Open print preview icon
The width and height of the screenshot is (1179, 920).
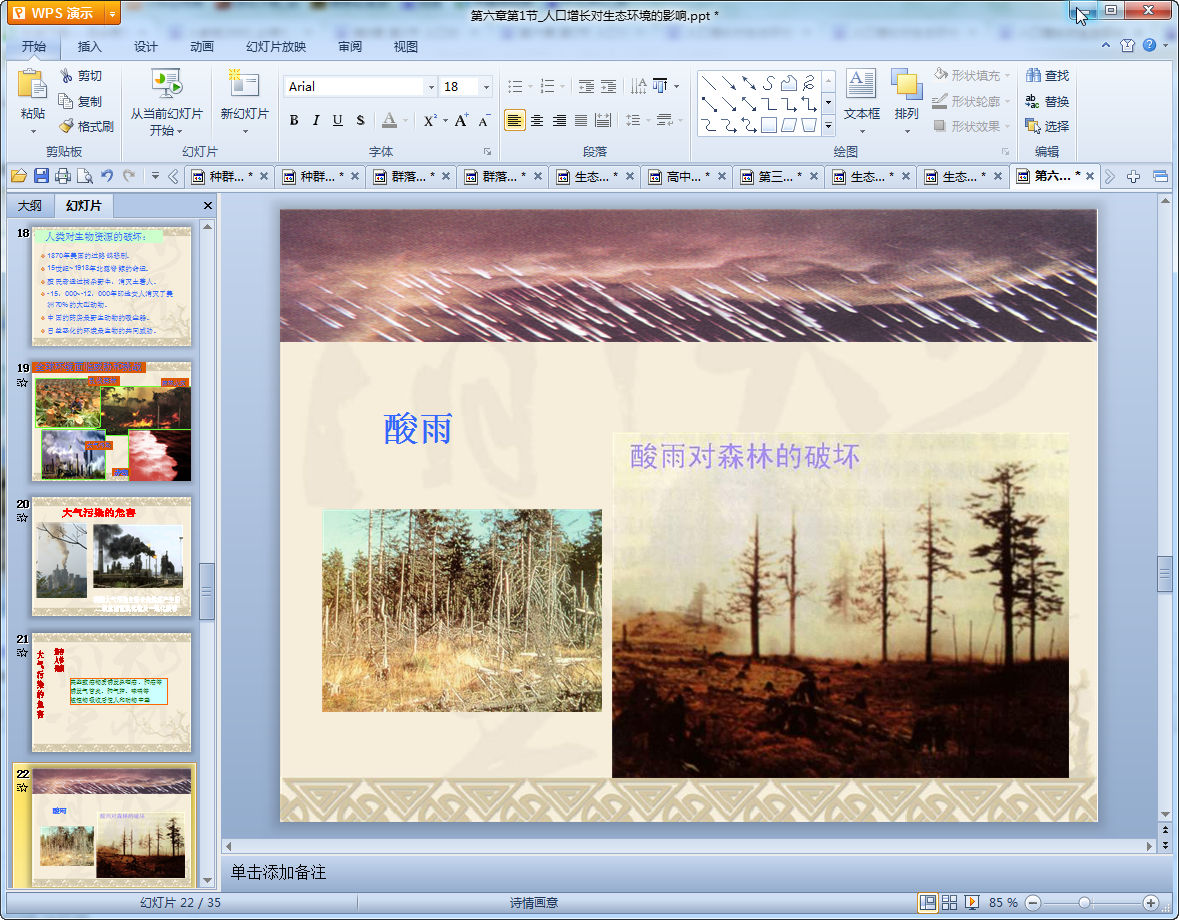coord(85,176)
